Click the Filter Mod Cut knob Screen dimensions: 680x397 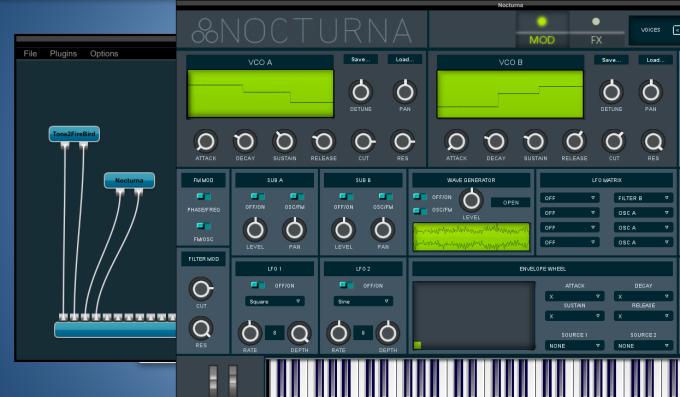[x=201, y=289]
